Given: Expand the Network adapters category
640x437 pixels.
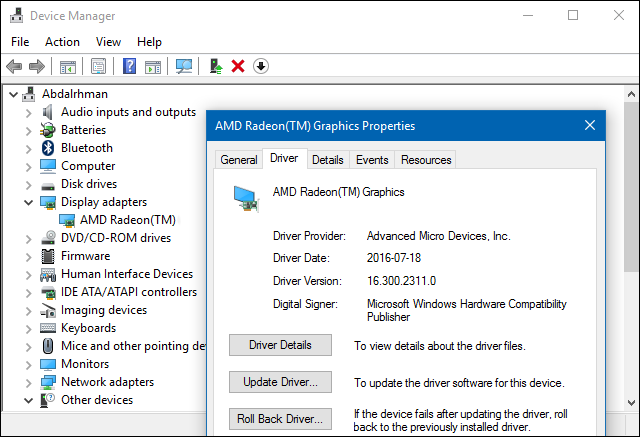Looking at the screenshot, I should click(x=29, y=383).
